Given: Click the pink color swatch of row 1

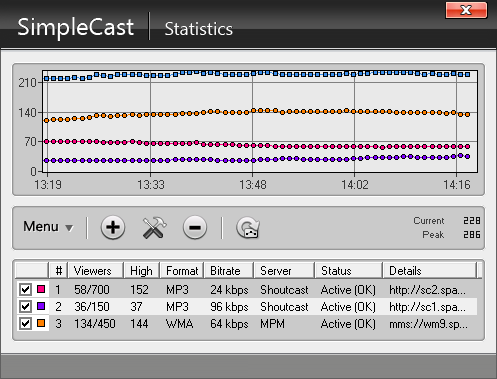Looking at the screenshot, I should [41, 289].
